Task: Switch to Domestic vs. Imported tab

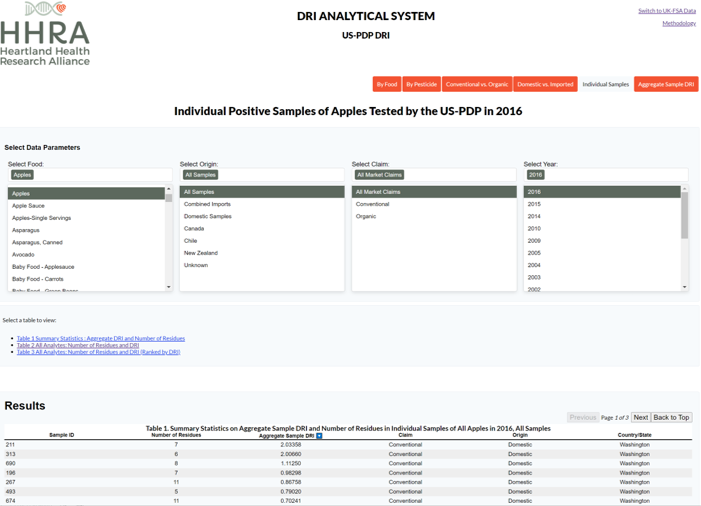Action: click(545, 84)
